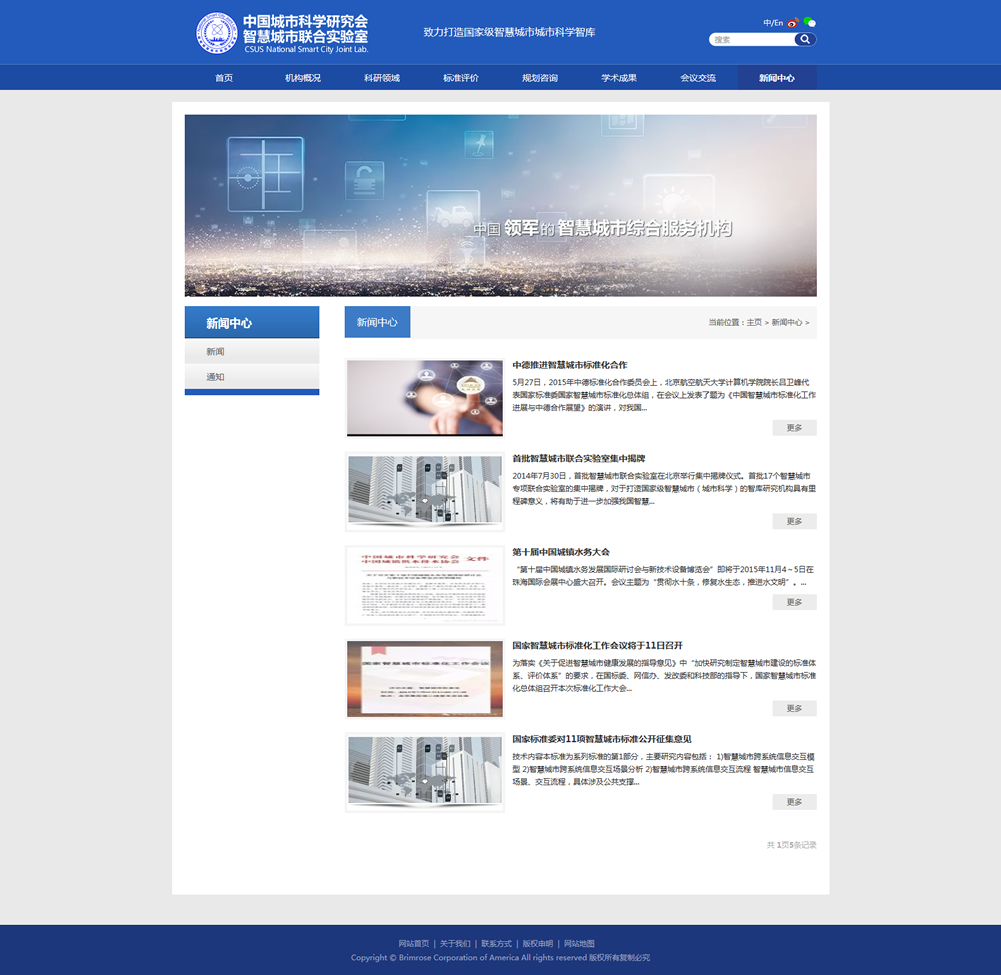Go to 学术成果 nav item
Screen dimensions: 1001x975
point(619,78)
